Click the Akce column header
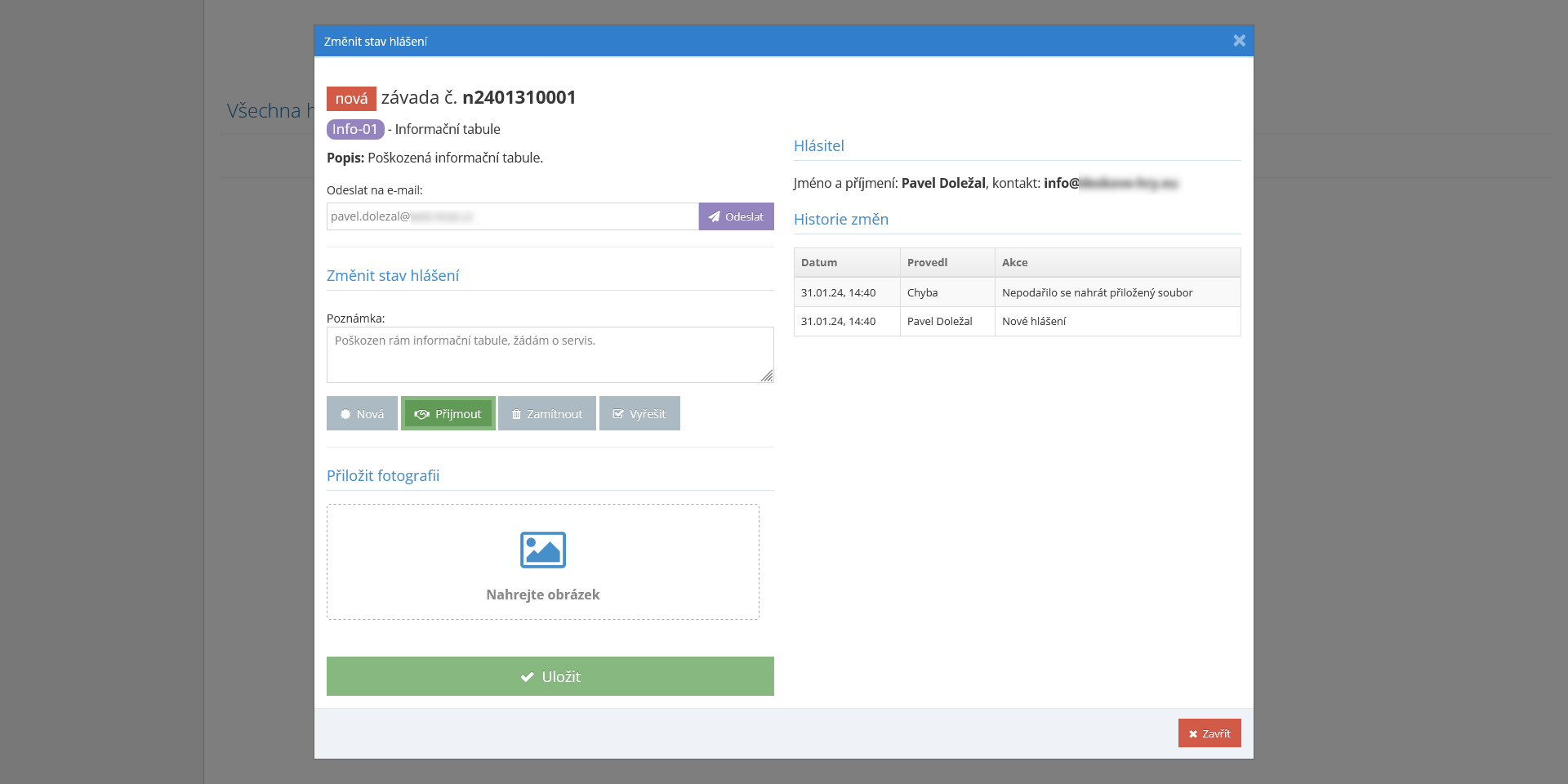The image size is (1568, 784). click(x=1014, y=262)
